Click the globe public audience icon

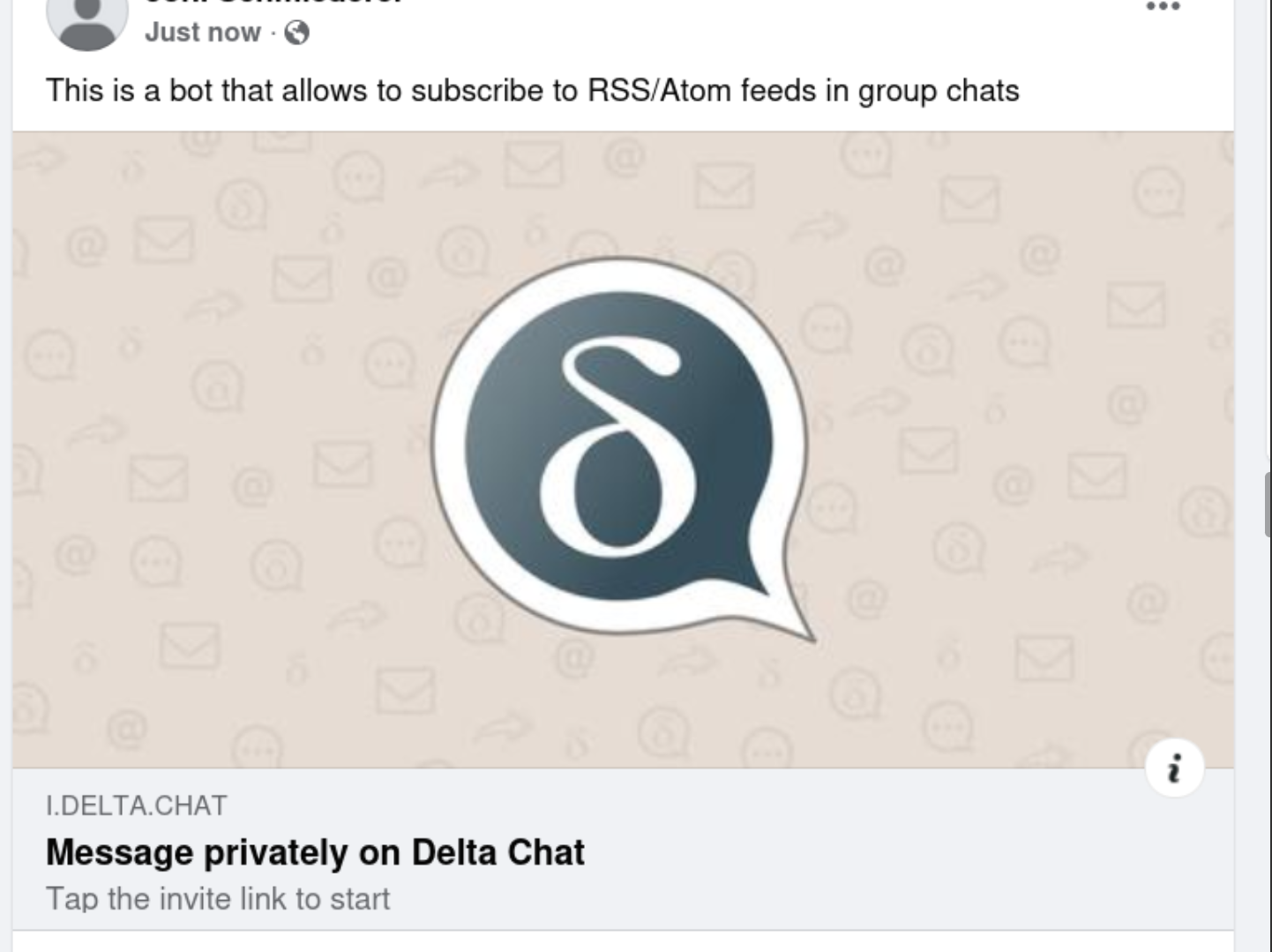click(x=297, y=33)
